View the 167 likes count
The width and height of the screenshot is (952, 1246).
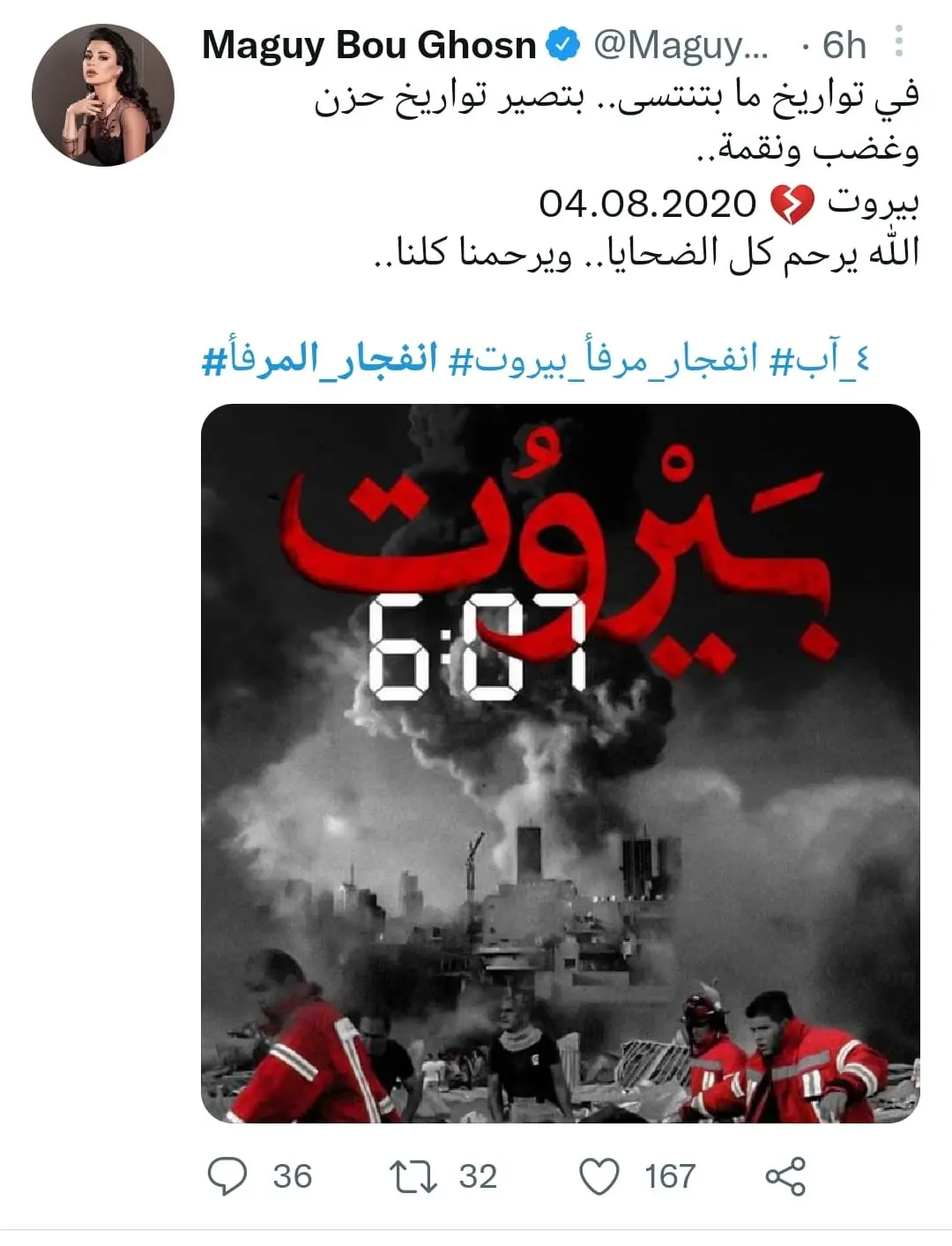[x=670, y=1176]
